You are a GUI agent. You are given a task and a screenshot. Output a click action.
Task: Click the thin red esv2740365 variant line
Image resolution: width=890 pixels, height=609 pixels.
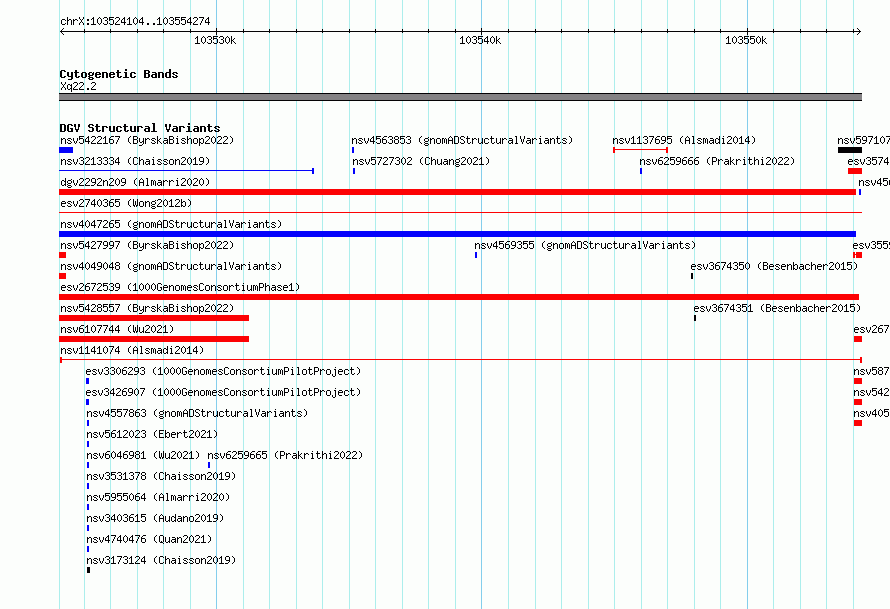pos(460,212)
